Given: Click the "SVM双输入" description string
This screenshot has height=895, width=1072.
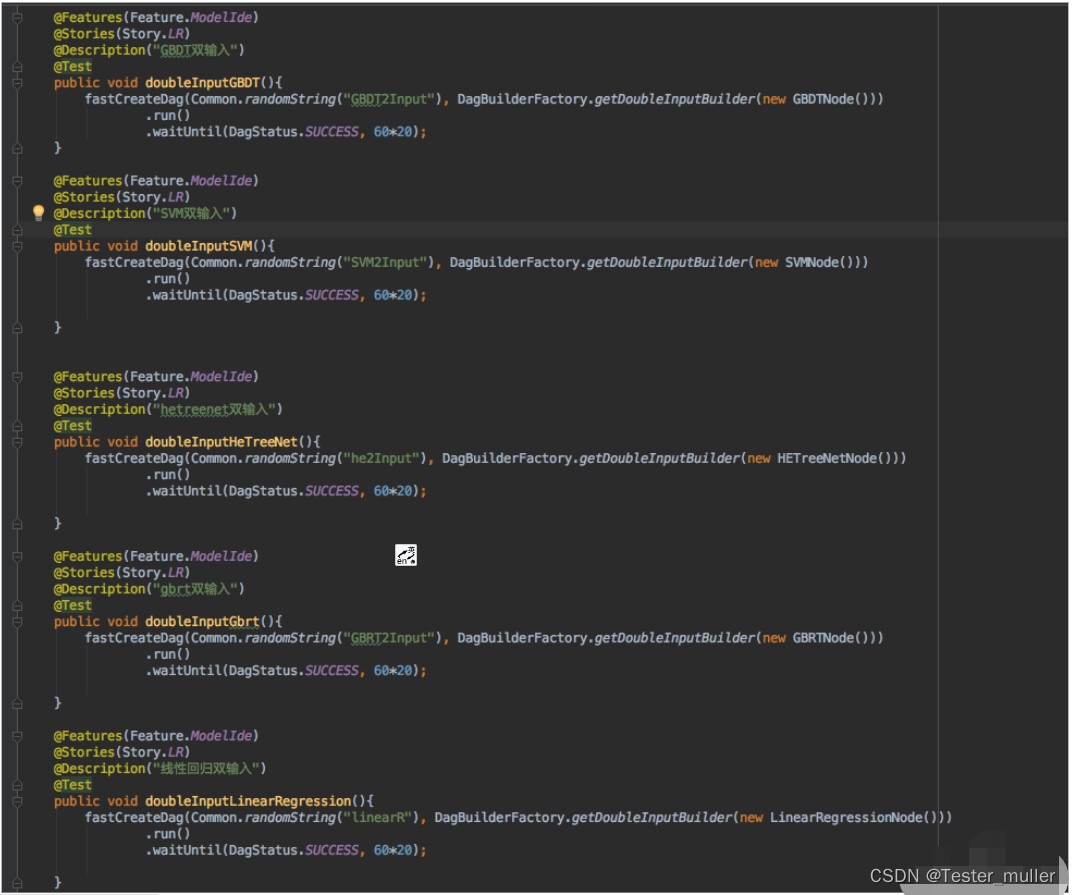Looking at the screenshot, I should 191,213.
